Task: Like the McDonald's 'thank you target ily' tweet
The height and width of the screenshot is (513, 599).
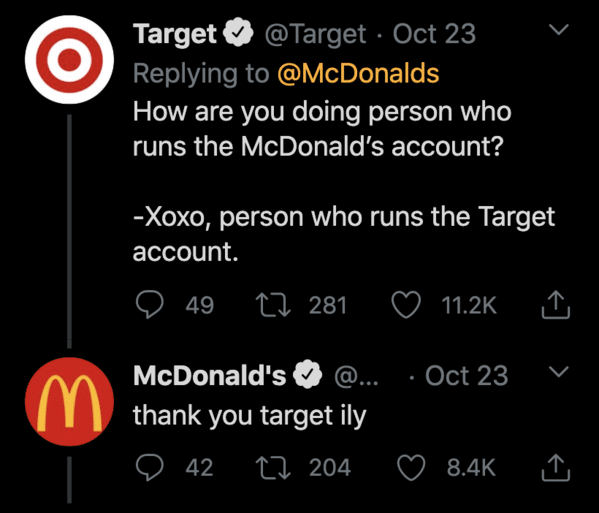Action: point(411,467)
